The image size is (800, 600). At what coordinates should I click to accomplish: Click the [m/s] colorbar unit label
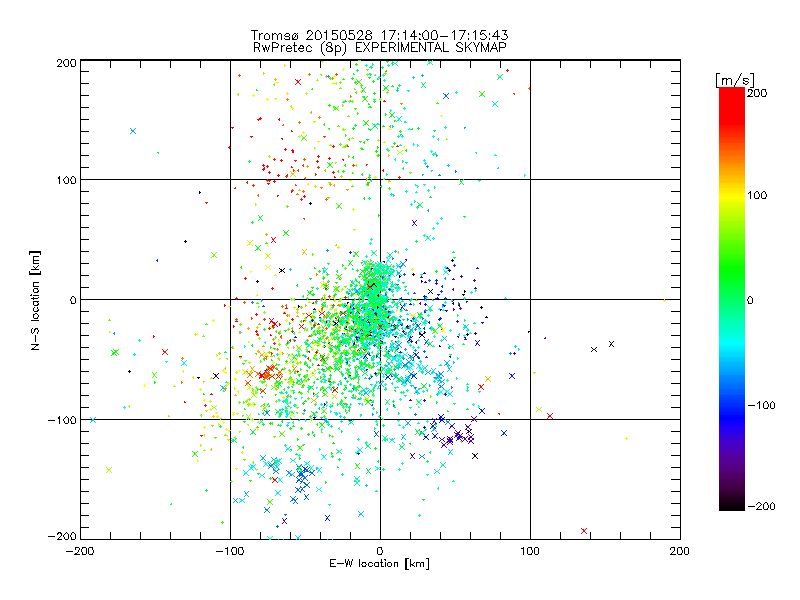tap(735, 80)
